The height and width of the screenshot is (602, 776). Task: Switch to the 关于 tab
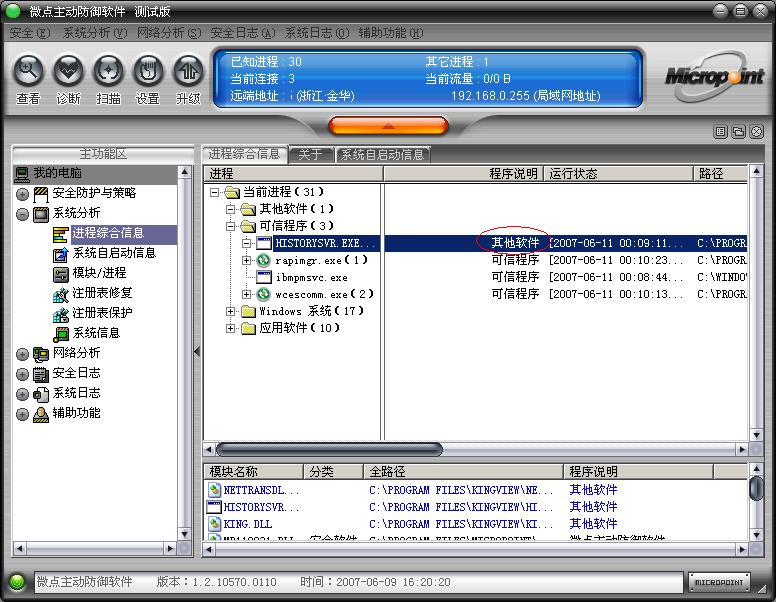[x=311, y=154]
